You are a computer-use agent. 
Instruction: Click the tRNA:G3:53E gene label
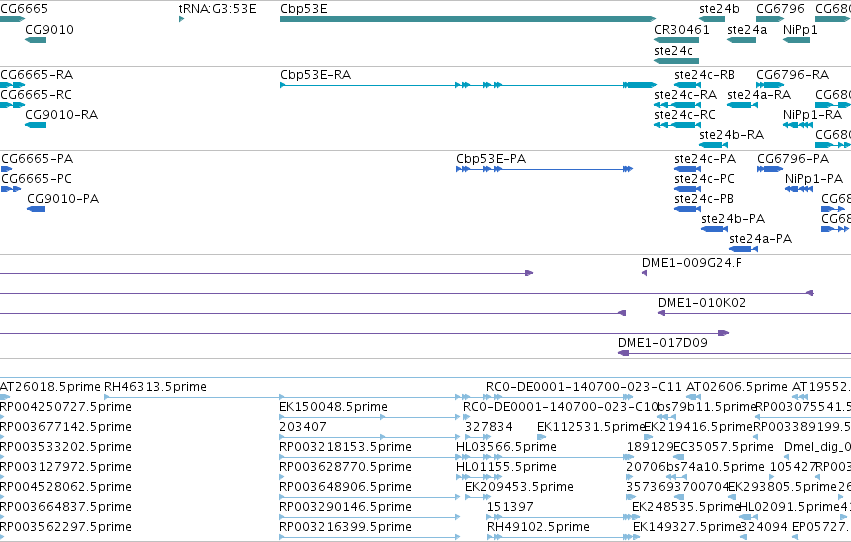[217, 9]
